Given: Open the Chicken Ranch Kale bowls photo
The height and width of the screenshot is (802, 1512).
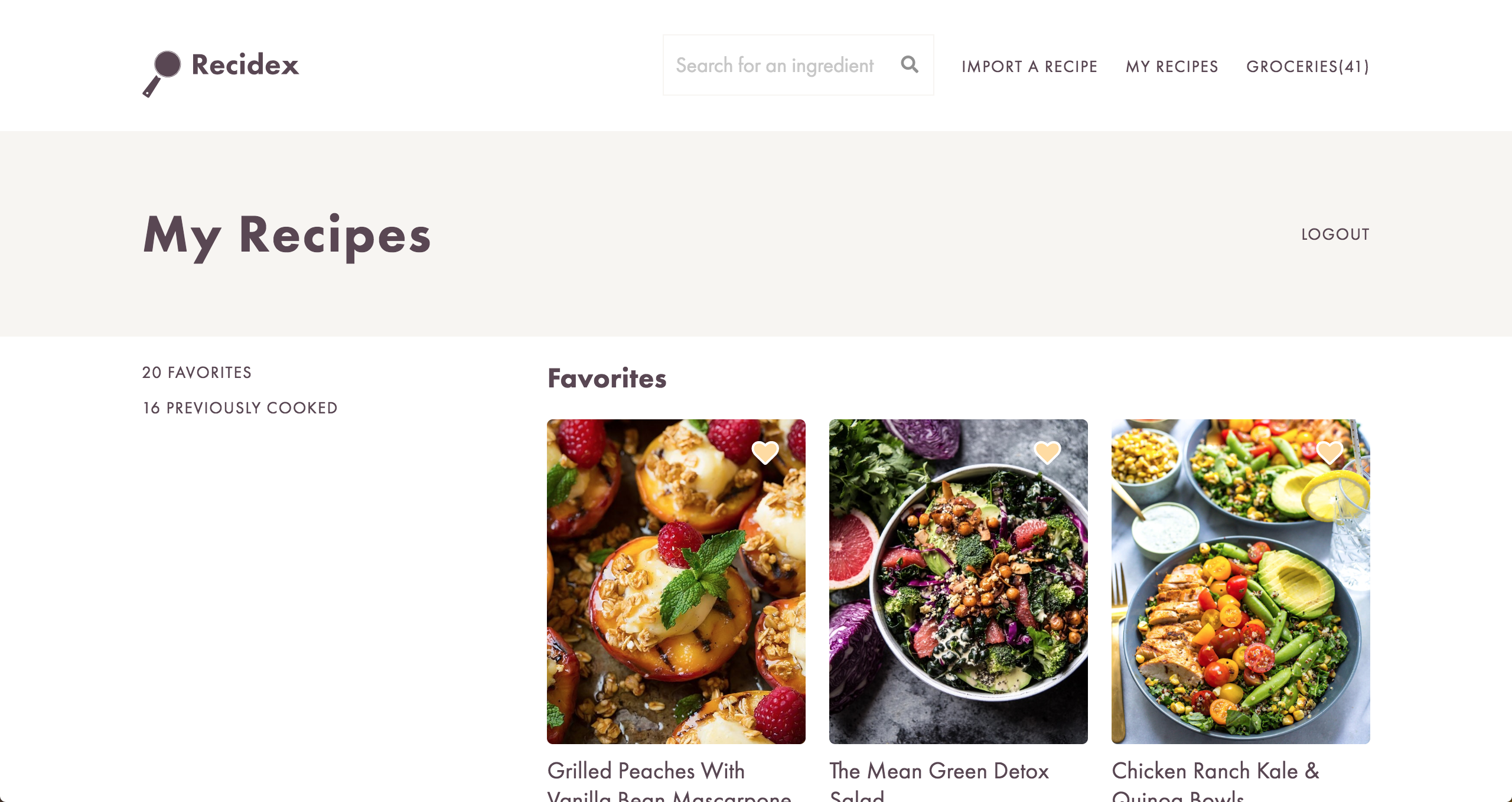Looking at the screenshot, I should click(1240, 581).
